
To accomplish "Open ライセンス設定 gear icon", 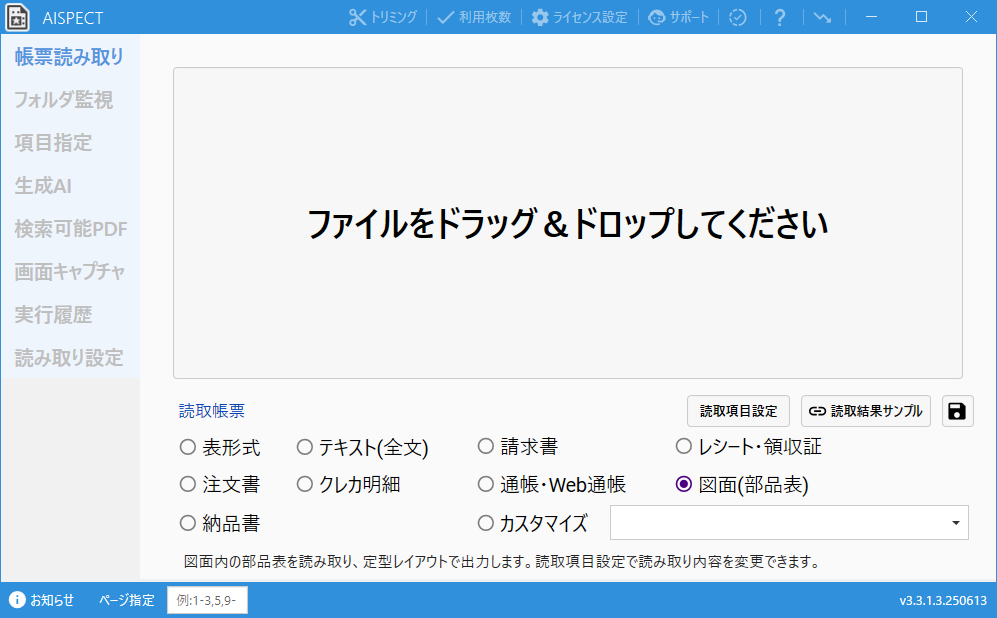I will point(540,17).
